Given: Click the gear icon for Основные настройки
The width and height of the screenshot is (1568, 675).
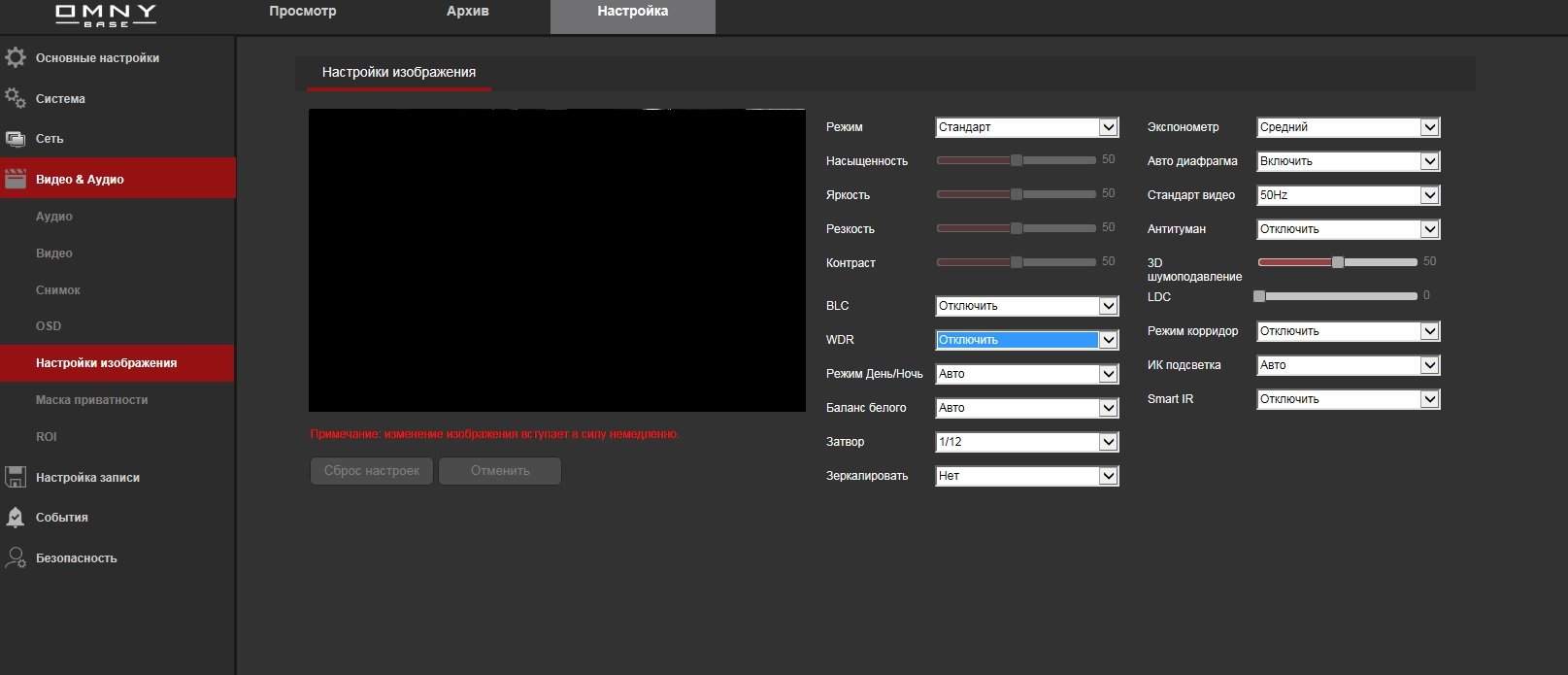Looking at the screenshot, I should click(16, 57).
